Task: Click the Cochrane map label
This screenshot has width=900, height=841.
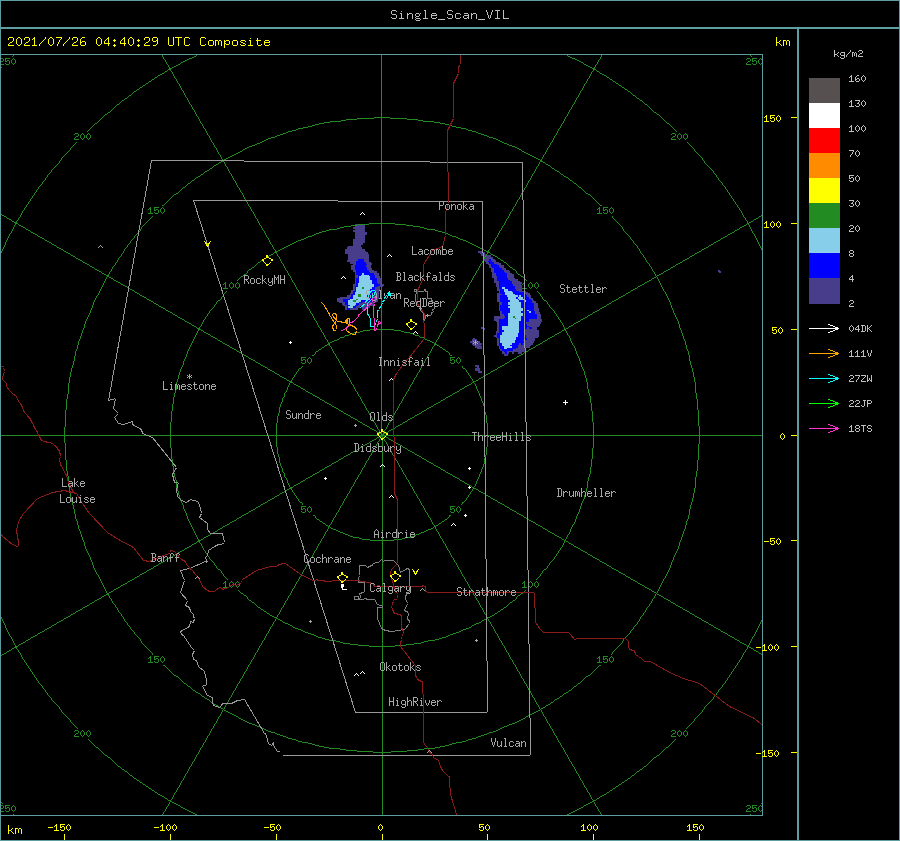Action: point(327,559)
